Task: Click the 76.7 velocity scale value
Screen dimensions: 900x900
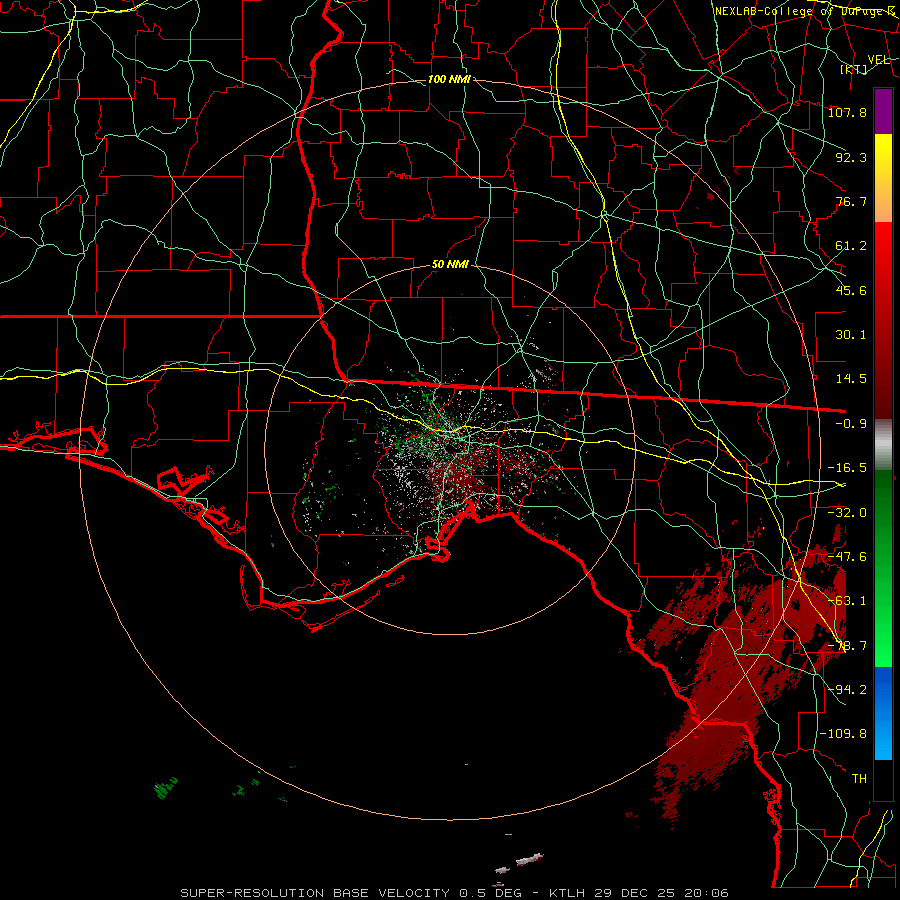Action: (x=851, y=201)
